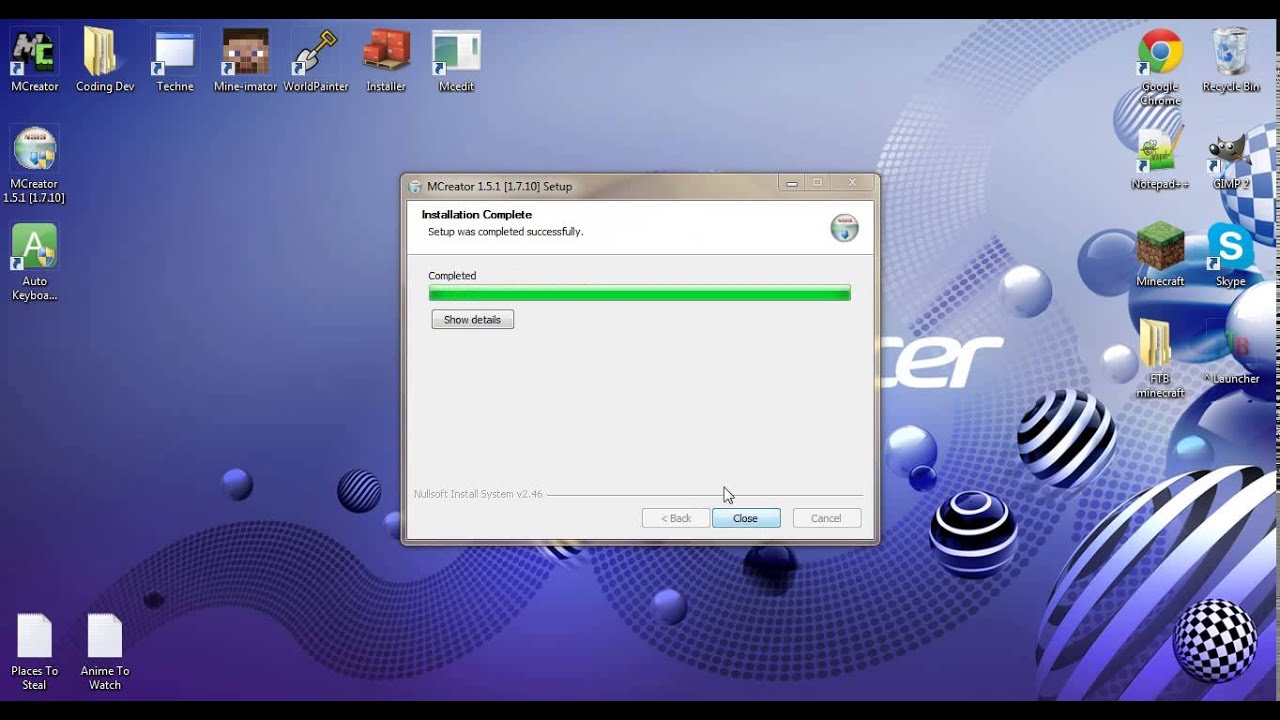The width and height of the screenshot is (1280, 720).
Task: Launch WorldPainter from the desktop
Action: pyautogui.click(x=316, y=60)
